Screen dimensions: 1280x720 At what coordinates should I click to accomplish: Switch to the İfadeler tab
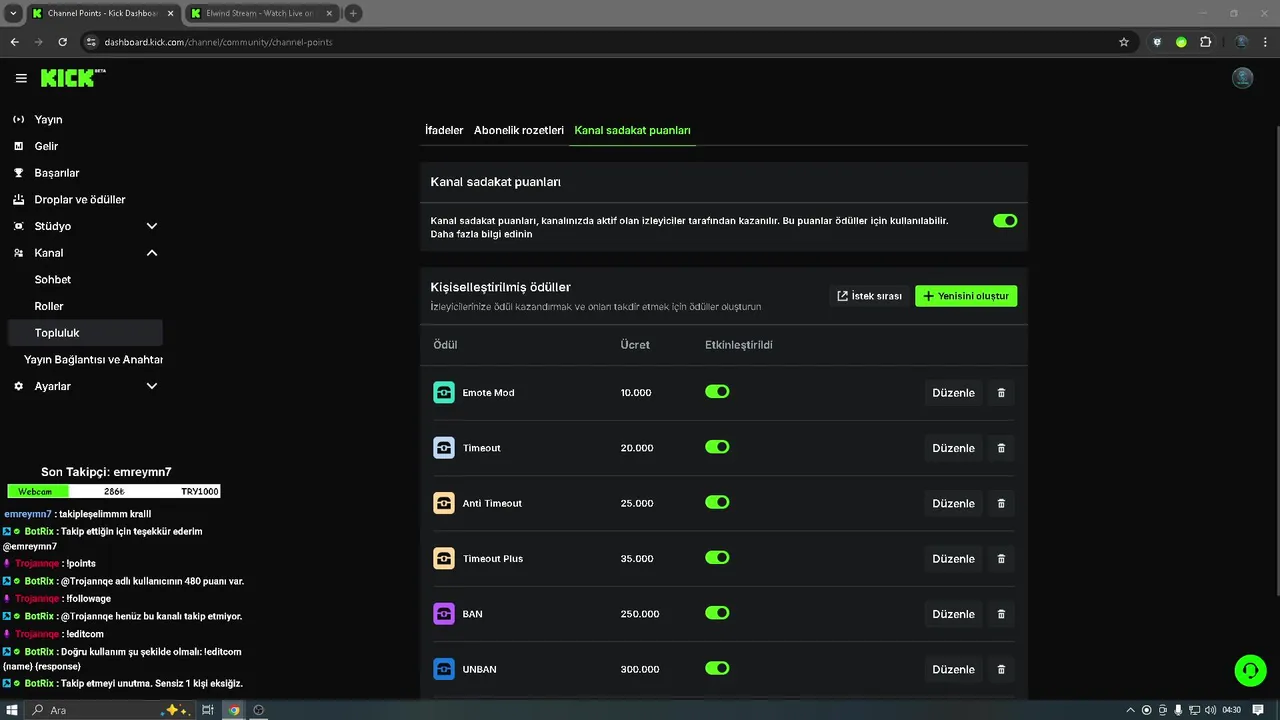[x=444, y=130]
